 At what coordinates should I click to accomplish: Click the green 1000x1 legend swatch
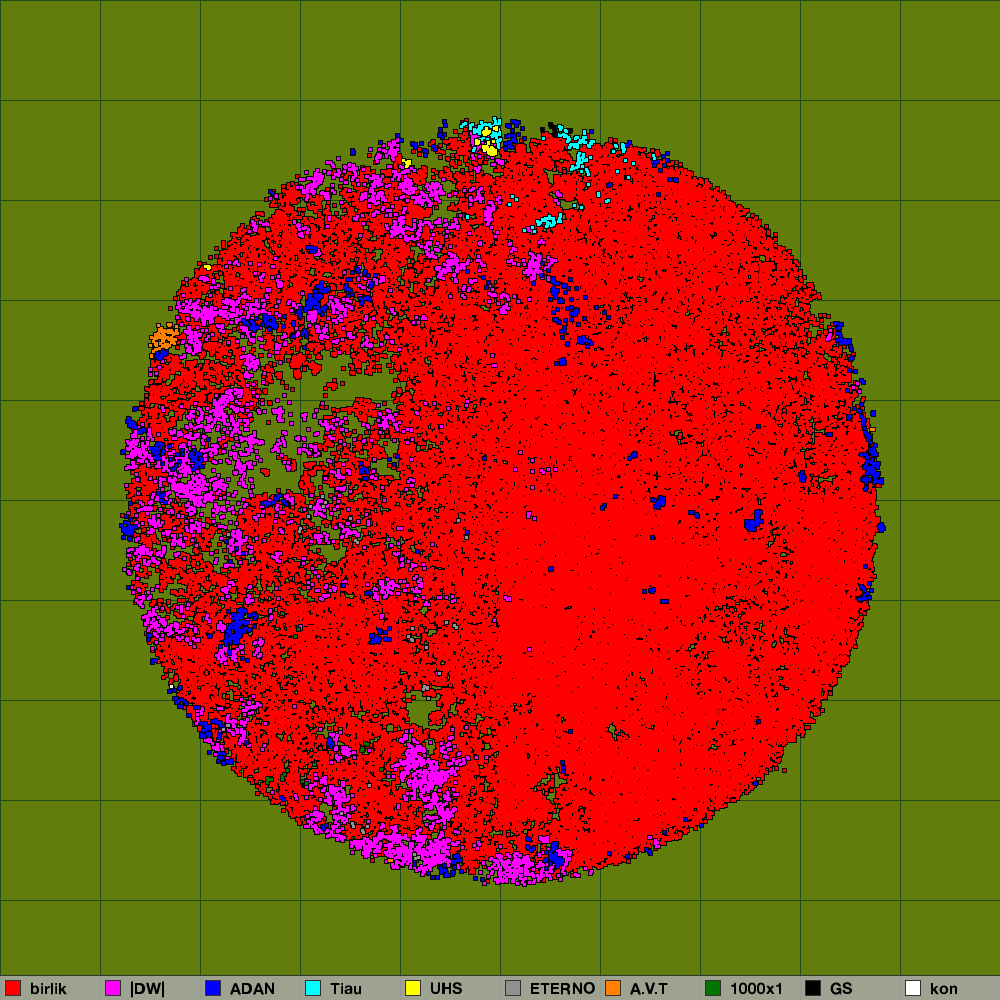[x=713, y=988]
